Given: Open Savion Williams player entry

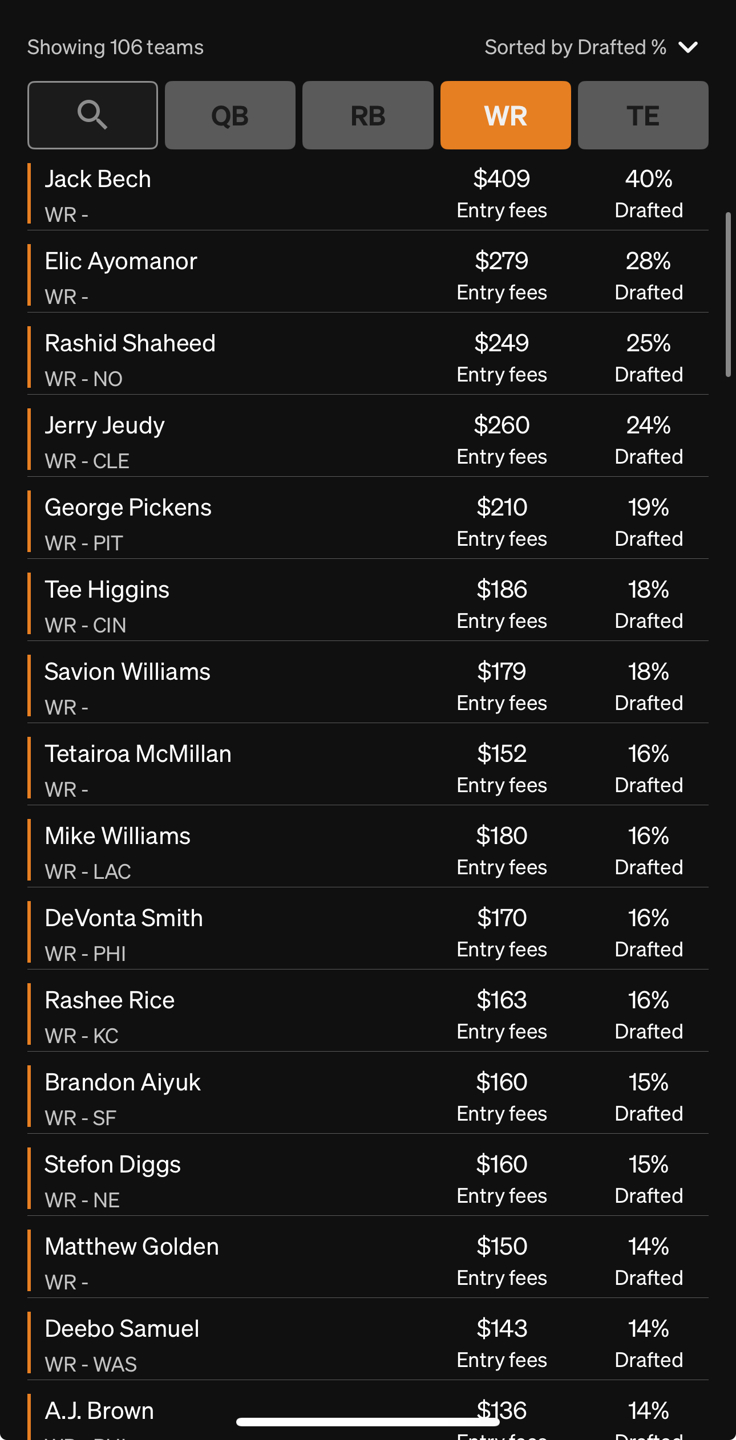Looking at the screenshot, I should click(368, 685).
